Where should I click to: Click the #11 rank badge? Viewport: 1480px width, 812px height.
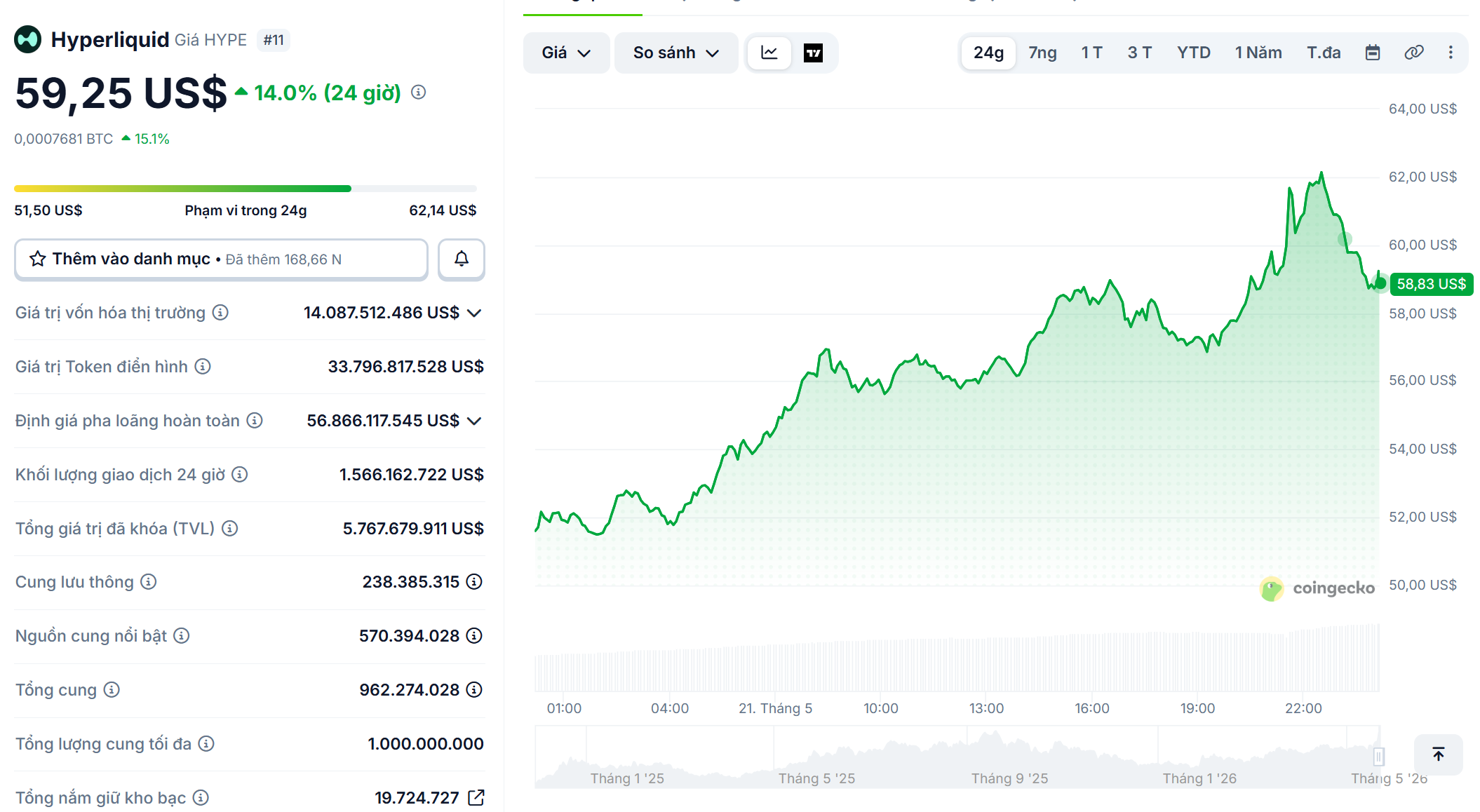point(274,40)
